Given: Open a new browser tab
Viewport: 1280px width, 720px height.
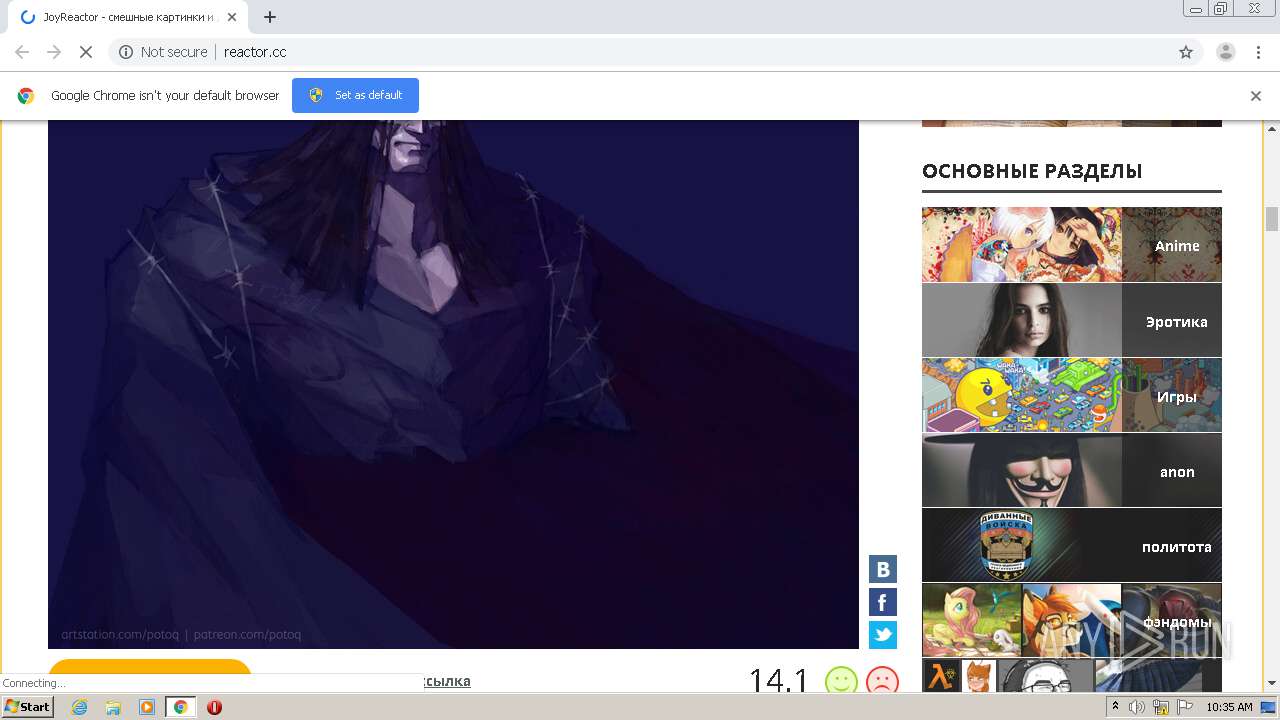Looking at the screenshot, I should [270, 17].
